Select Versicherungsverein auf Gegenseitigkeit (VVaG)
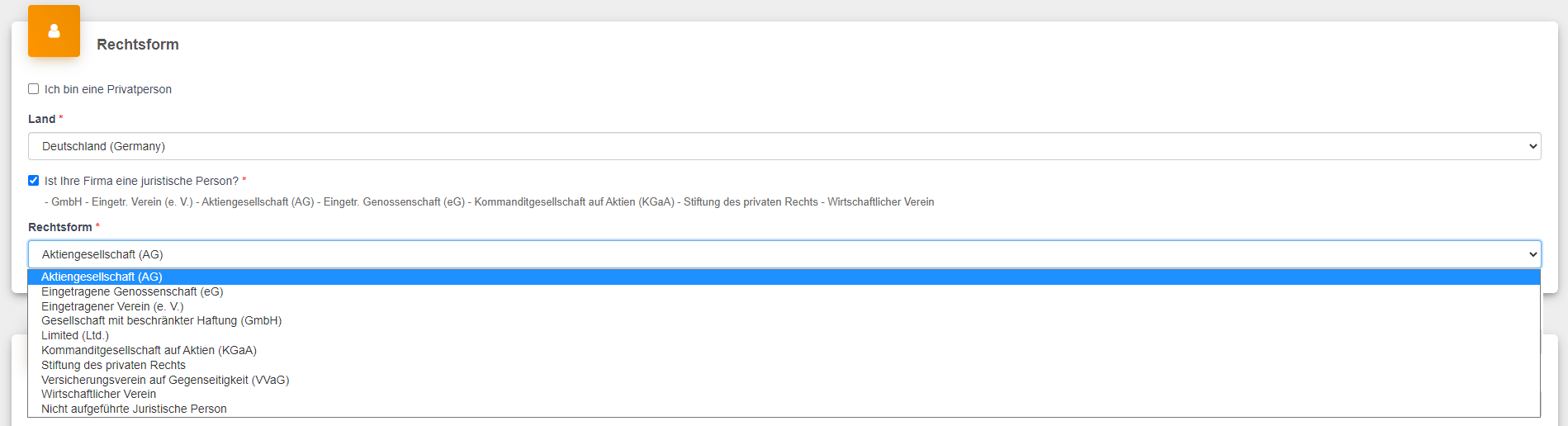This screenshot has width=1568, height=426. click(784, 380)
